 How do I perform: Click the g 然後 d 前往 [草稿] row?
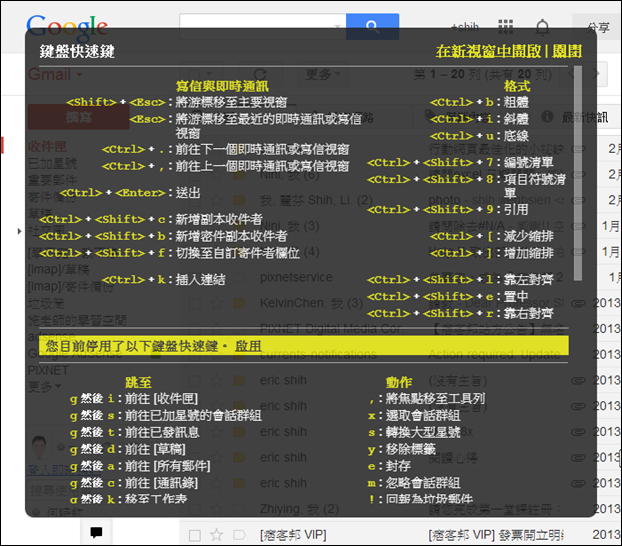pyautogui.click(x=128, y=449)
